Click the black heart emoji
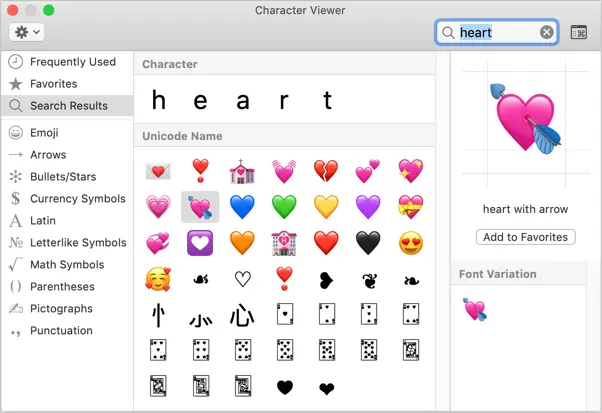The width and height of the screenshot is (602, 413). click(368, 243)
